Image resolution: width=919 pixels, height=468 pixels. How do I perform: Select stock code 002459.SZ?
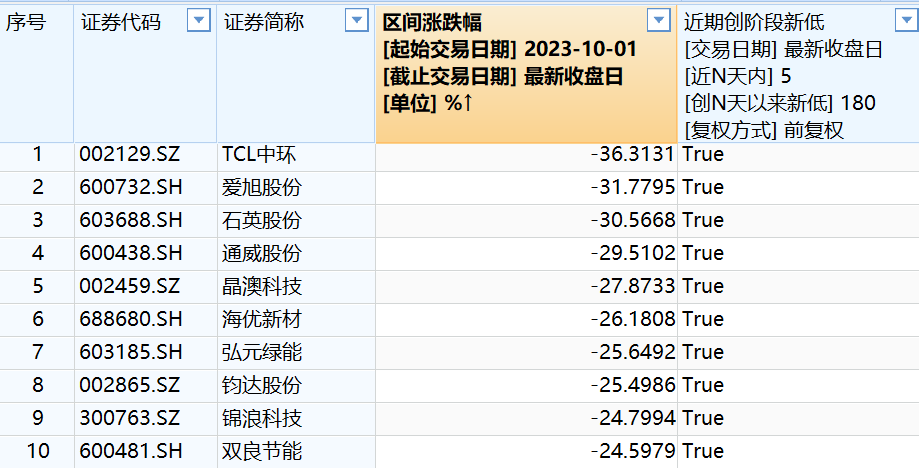131,286
